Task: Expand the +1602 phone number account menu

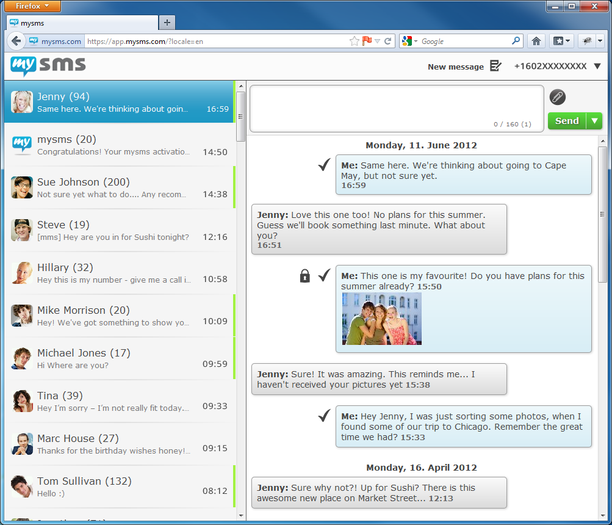Action: 597,66
